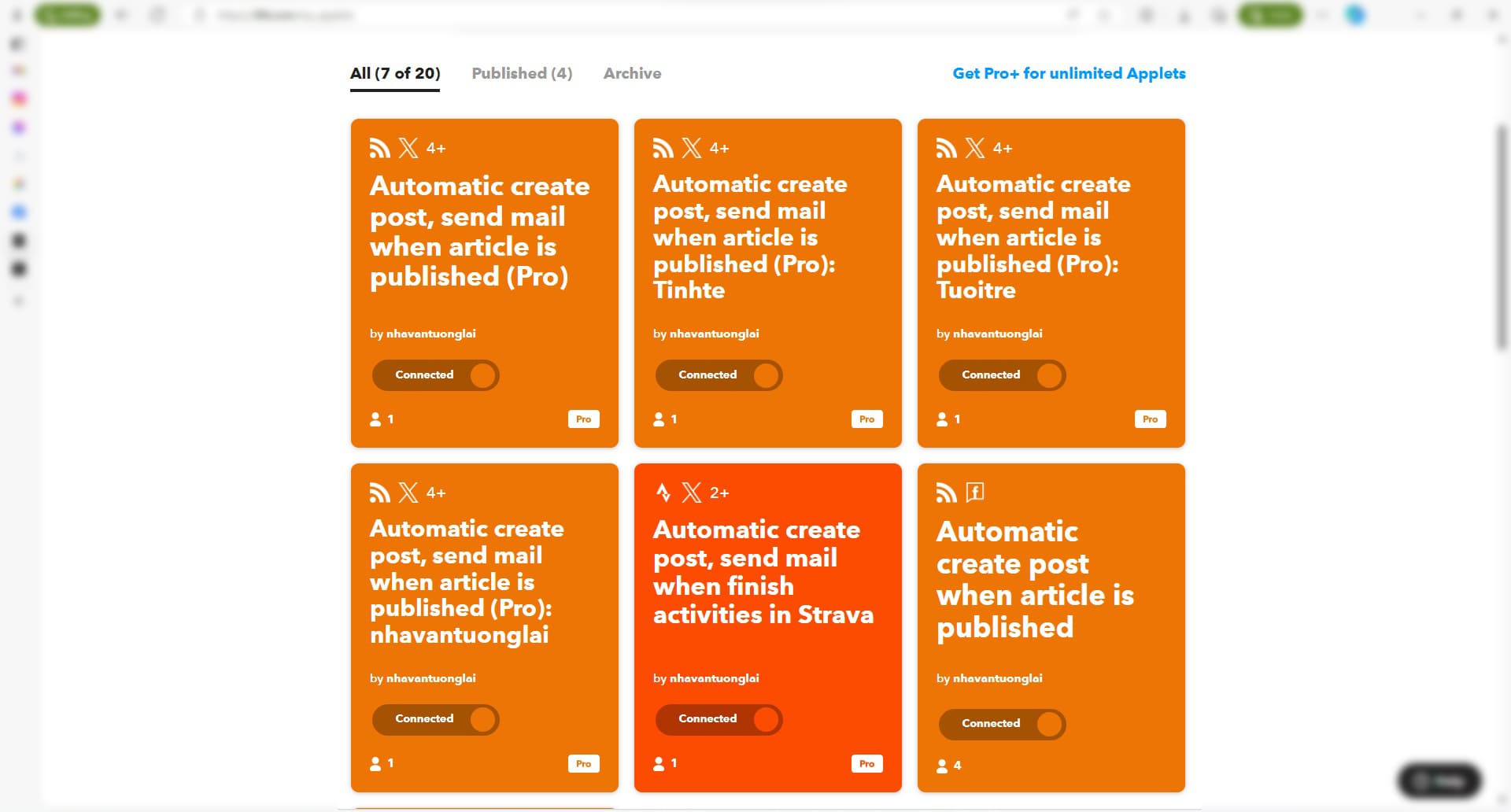
Task: Open applet title ending 'published (Pro)' without site
Action: click(x=479, y=231)
